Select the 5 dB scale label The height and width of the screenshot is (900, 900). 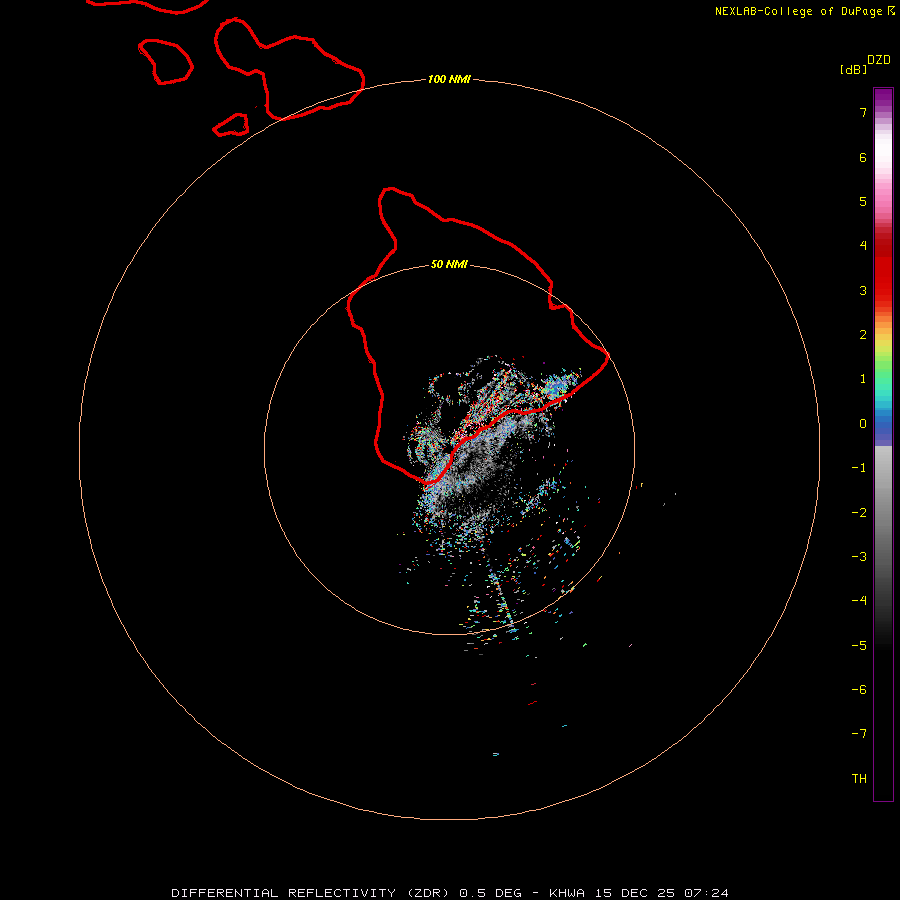pos(863,201)
